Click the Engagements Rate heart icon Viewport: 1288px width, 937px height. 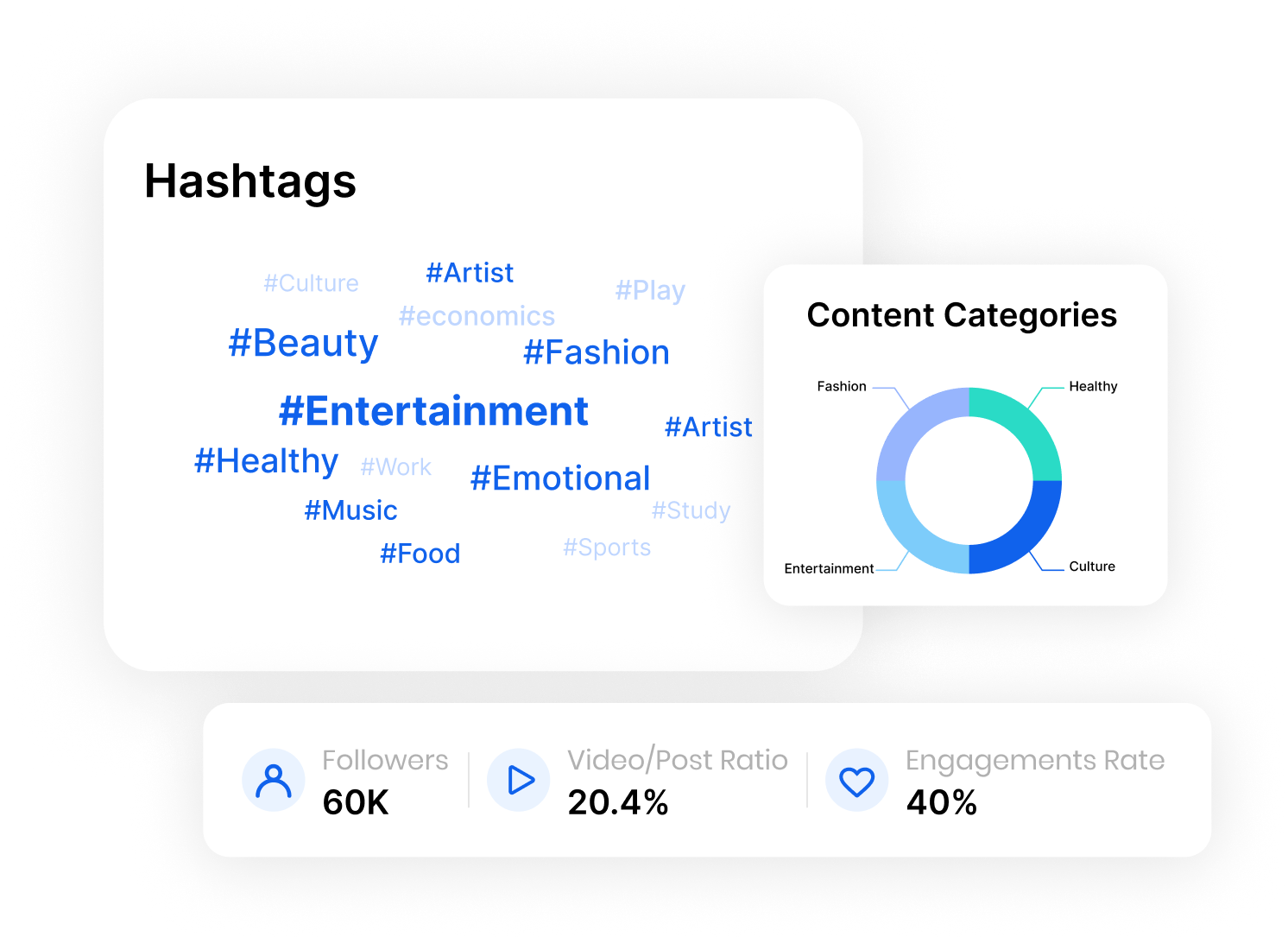tap(857, 782)
